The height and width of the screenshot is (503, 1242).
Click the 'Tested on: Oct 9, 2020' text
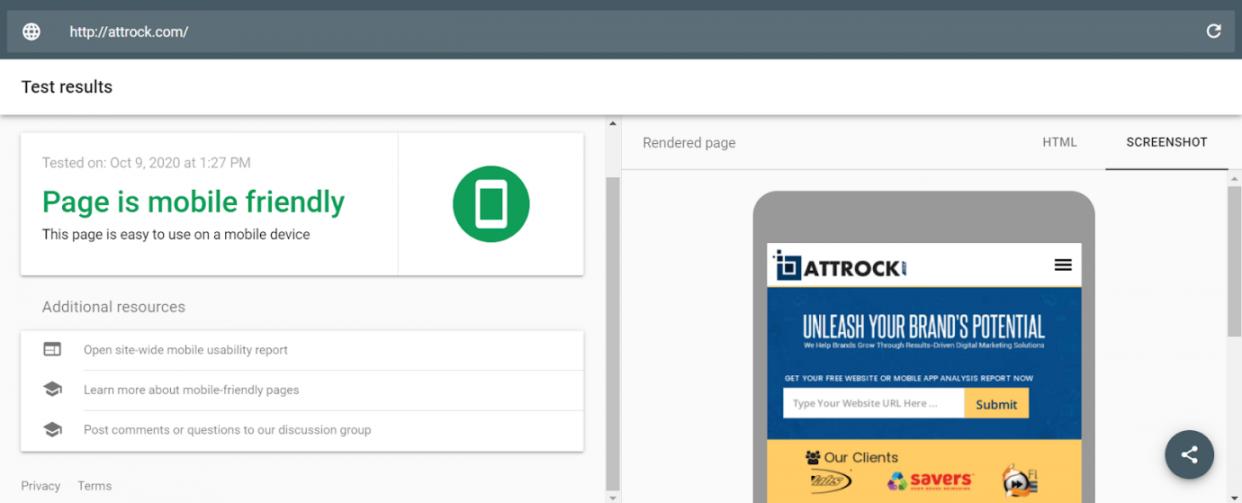[146, 162]
